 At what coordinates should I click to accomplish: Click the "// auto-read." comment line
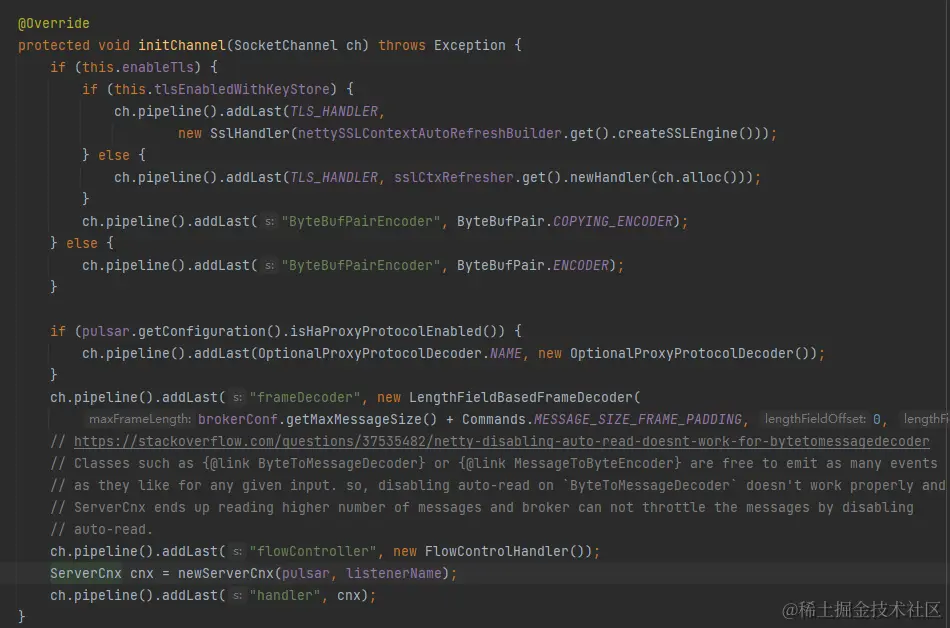tap(102, 529)
